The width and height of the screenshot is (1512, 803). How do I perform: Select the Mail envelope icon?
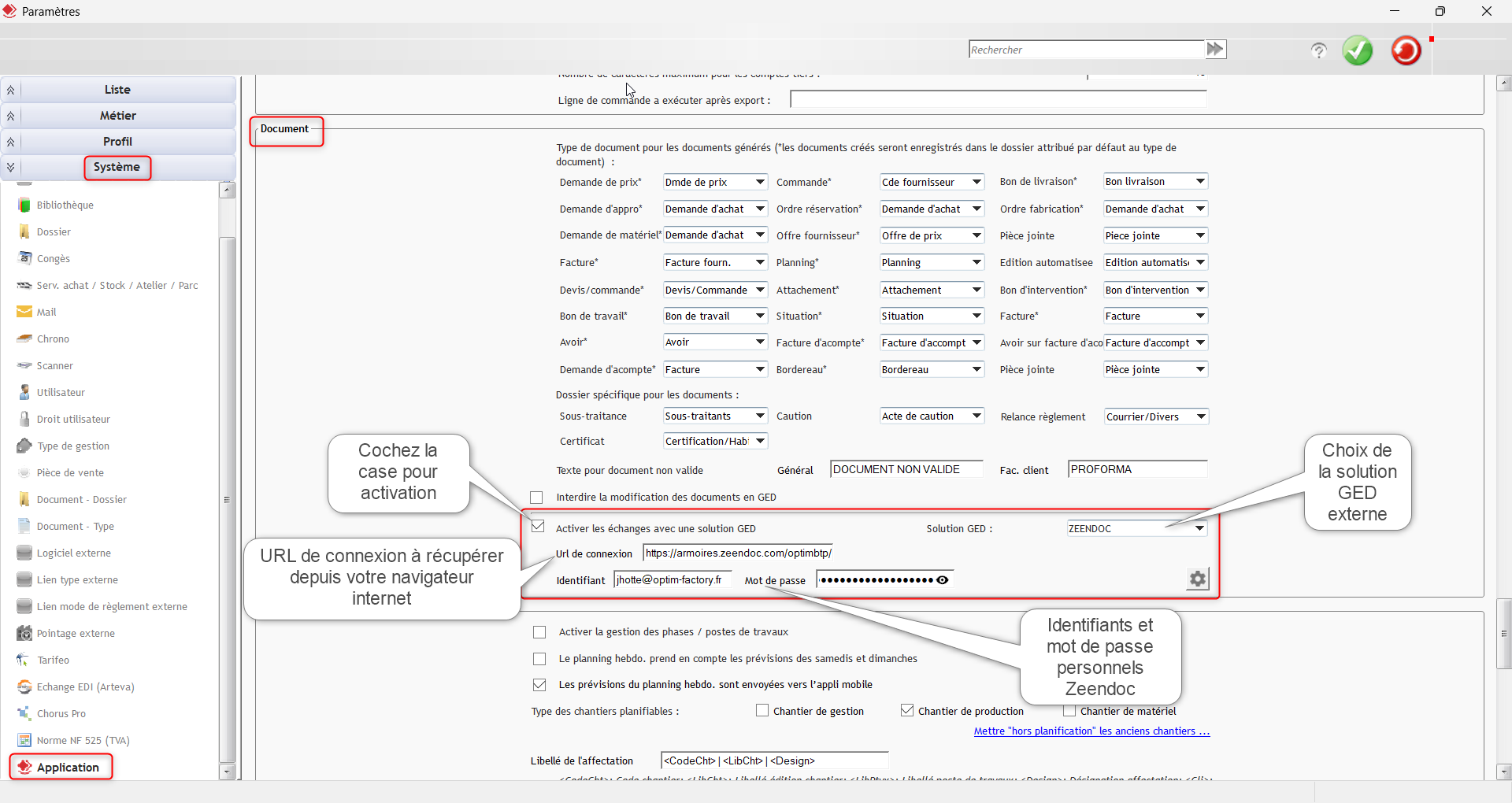pos(24,312)
